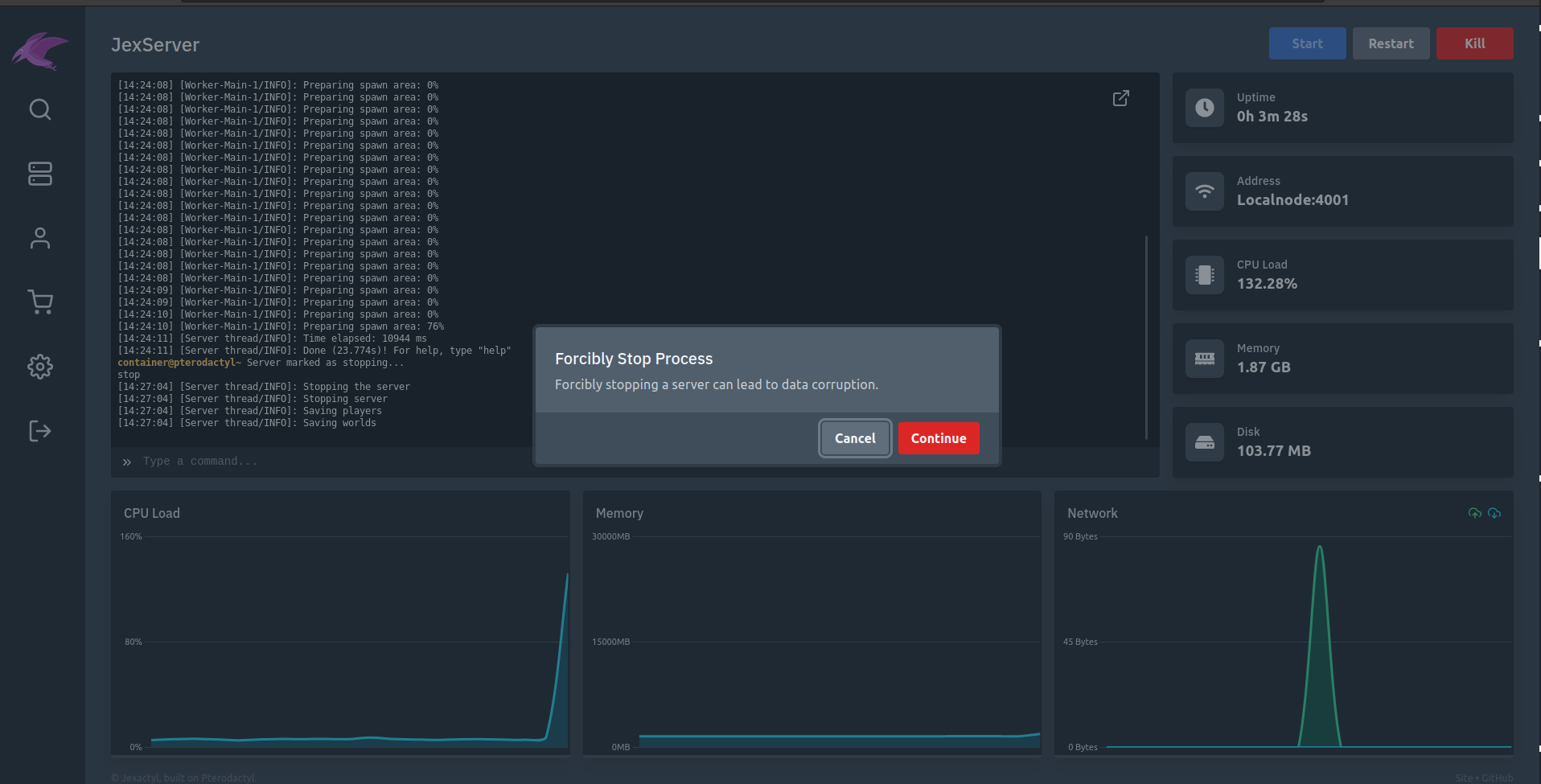This screenshot has width=1541, height=784.
Task: Open the servers list icon in sidebar
Action: pyautogui.click(x=40, y=174)
